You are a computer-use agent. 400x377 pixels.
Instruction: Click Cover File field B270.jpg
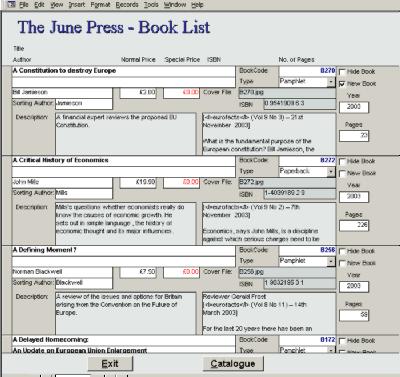click(287, 93)
